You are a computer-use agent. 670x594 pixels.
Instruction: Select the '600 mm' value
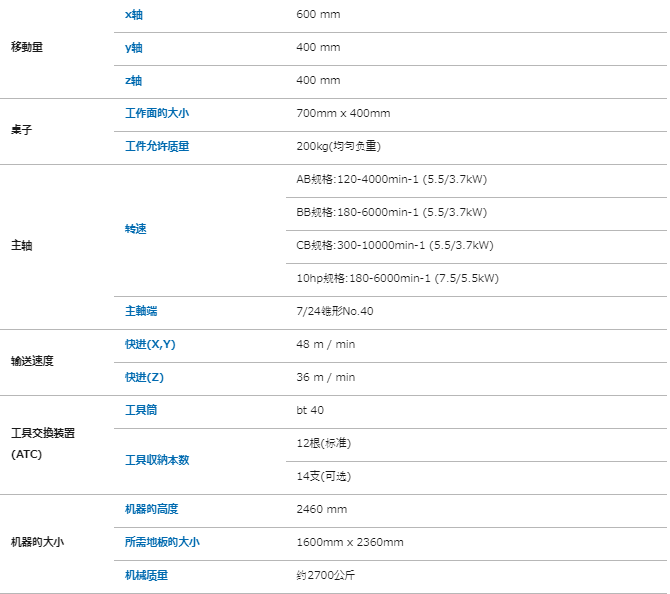318,14
